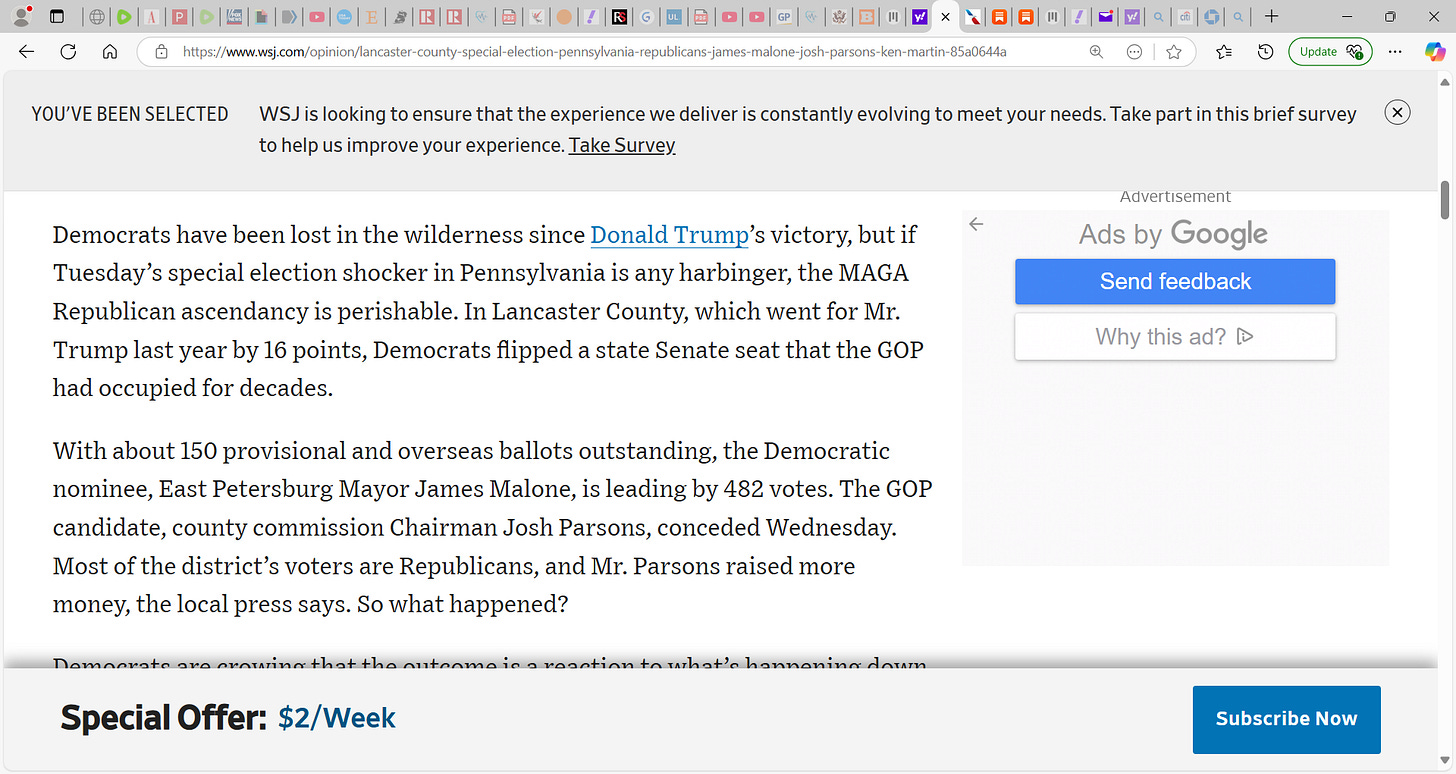1456x774 pixels.
Task: View site information beside the URL
Action: (x=160, y=52)
